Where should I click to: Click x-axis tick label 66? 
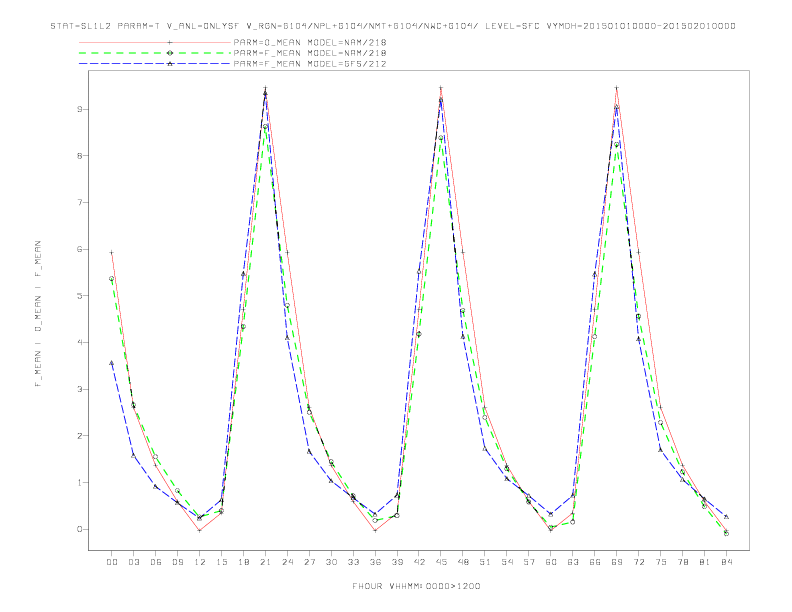tap(595, 562)
